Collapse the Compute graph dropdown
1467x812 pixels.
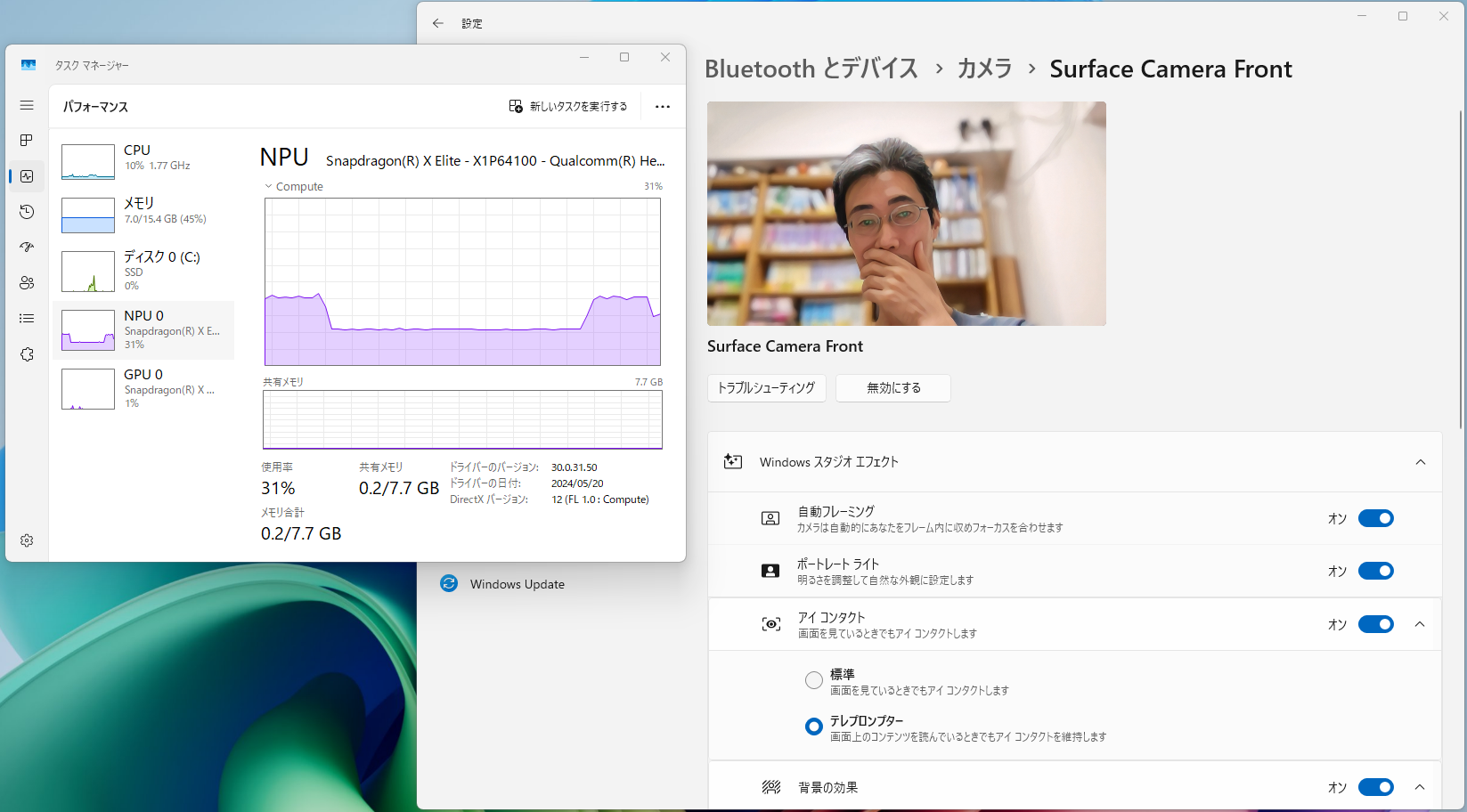click(x=268, y=186)
